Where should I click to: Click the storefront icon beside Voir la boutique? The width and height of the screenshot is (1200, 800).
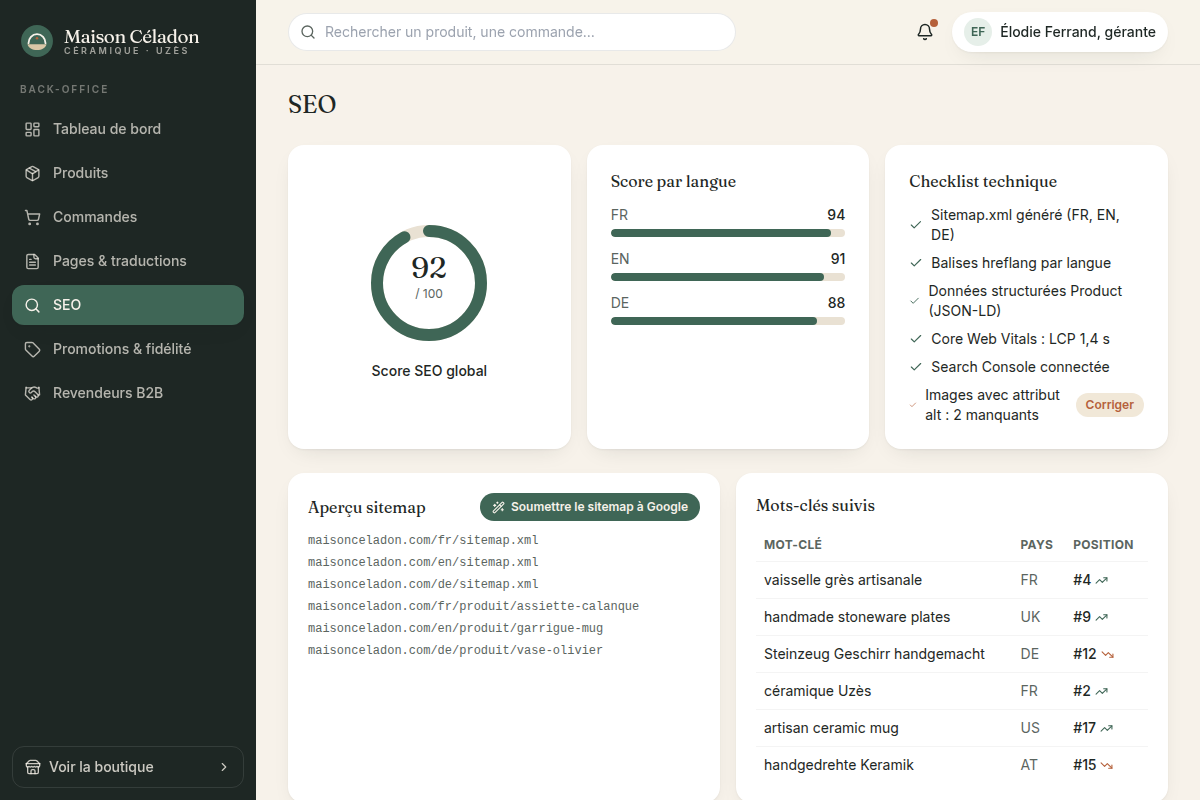(33, 767)
